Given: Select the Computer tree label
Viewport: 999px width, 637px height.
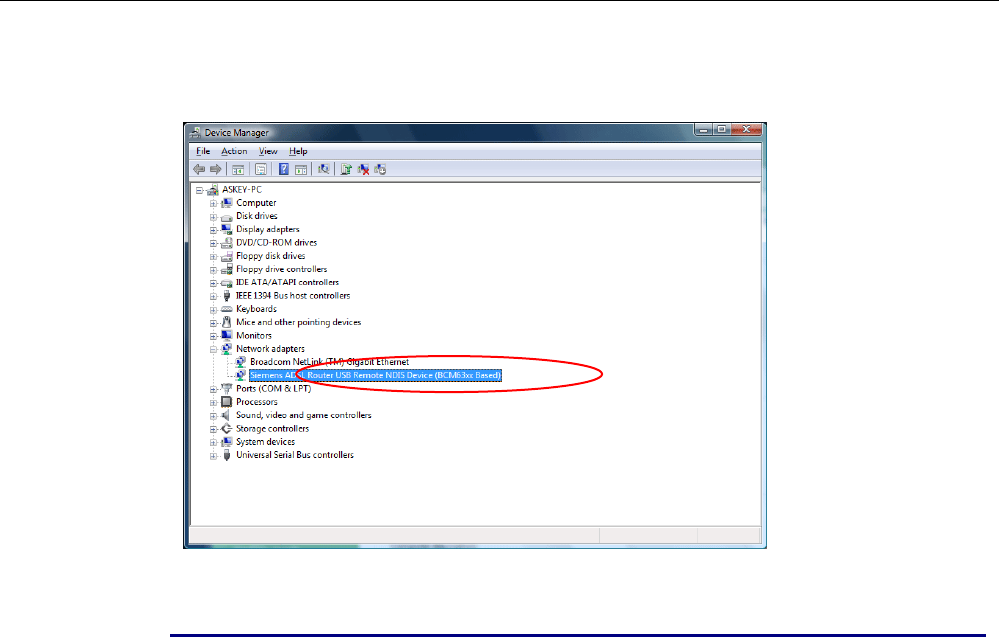Looking at the screenshot, I should point(256,203).
